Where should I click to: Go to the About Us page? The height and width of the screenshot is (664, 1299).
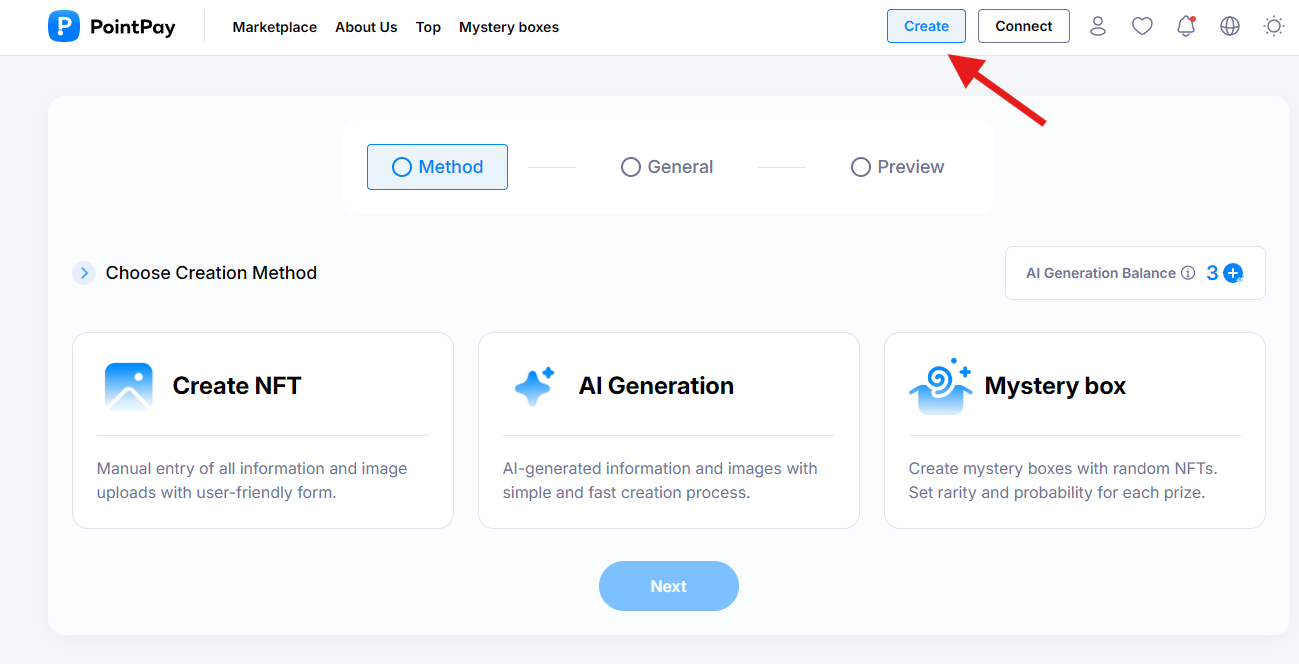[366, 27]
